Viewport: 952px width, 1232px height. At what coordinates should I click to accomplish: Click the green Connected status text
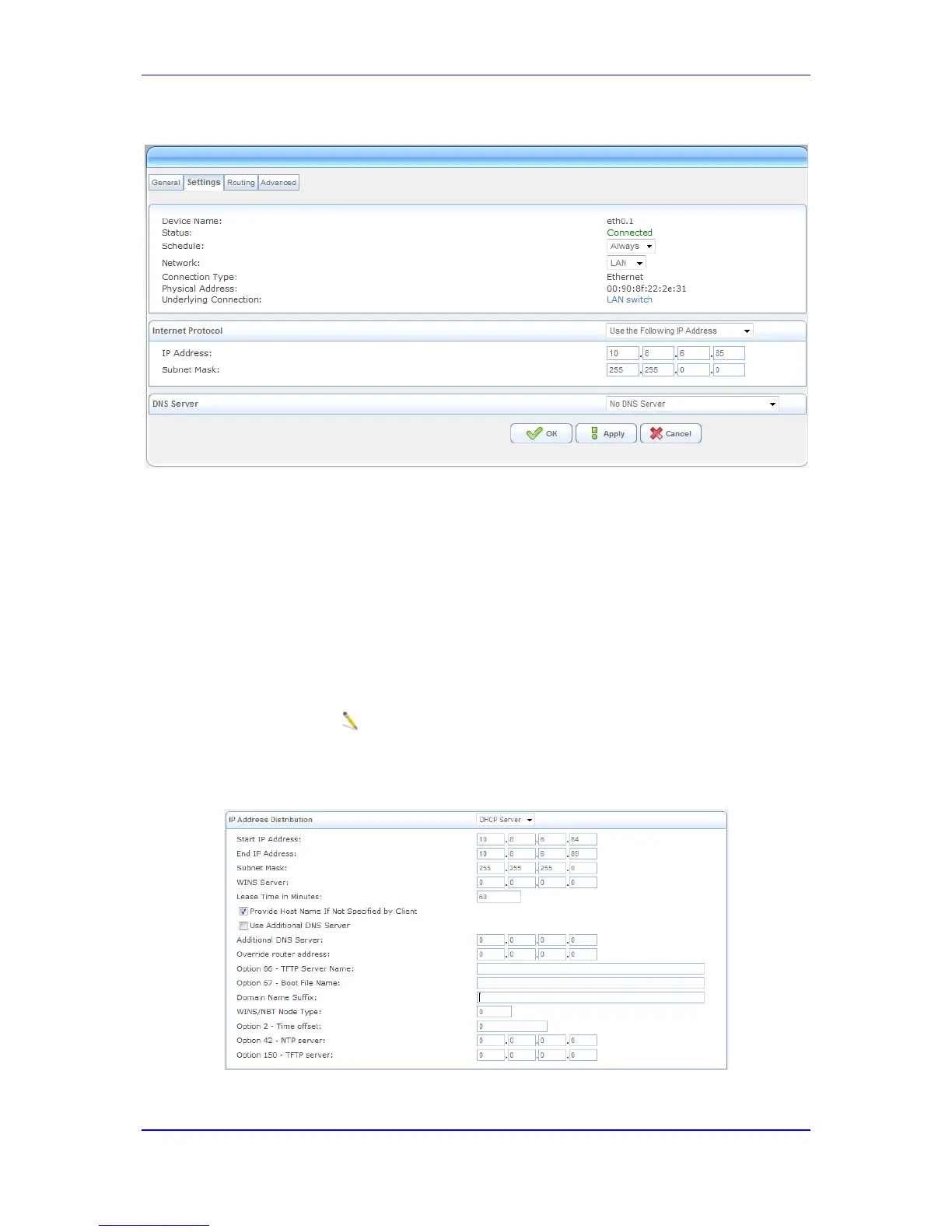(x=629, y=233)
